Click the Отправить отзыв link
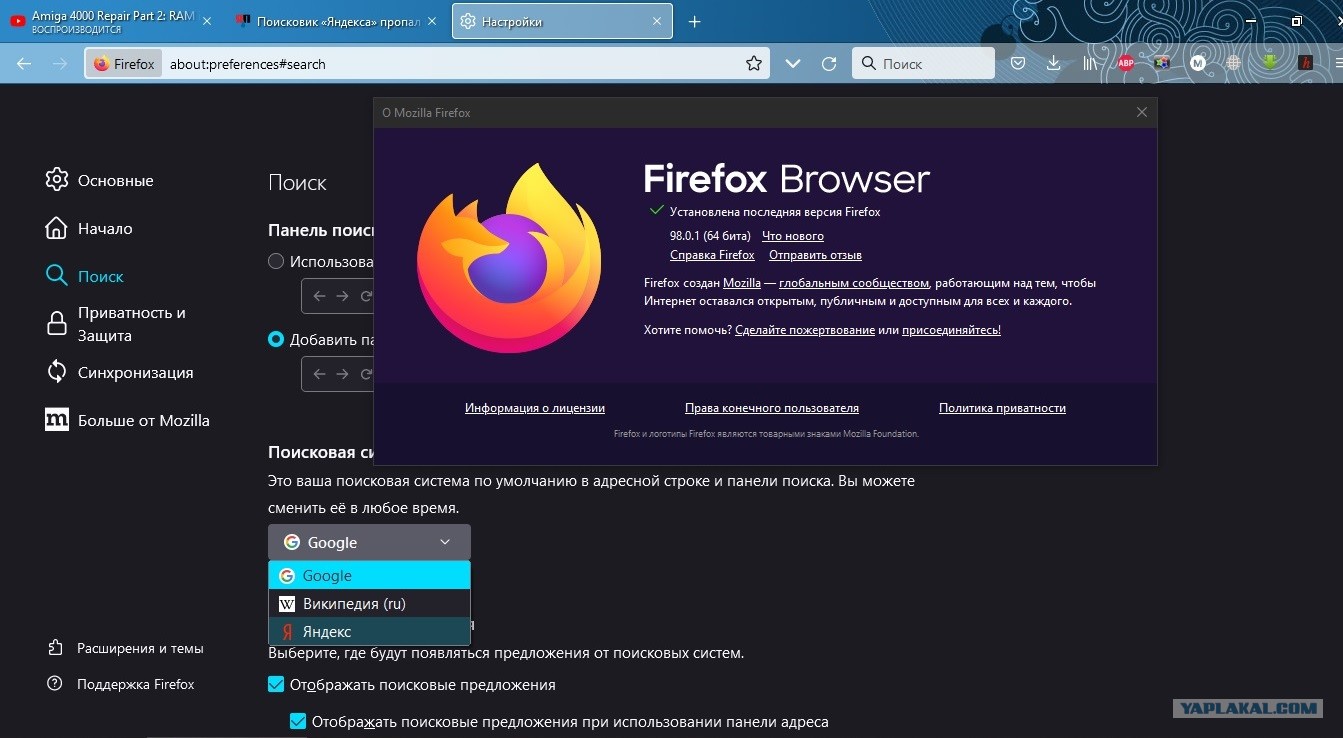 (x=815, y=255)
